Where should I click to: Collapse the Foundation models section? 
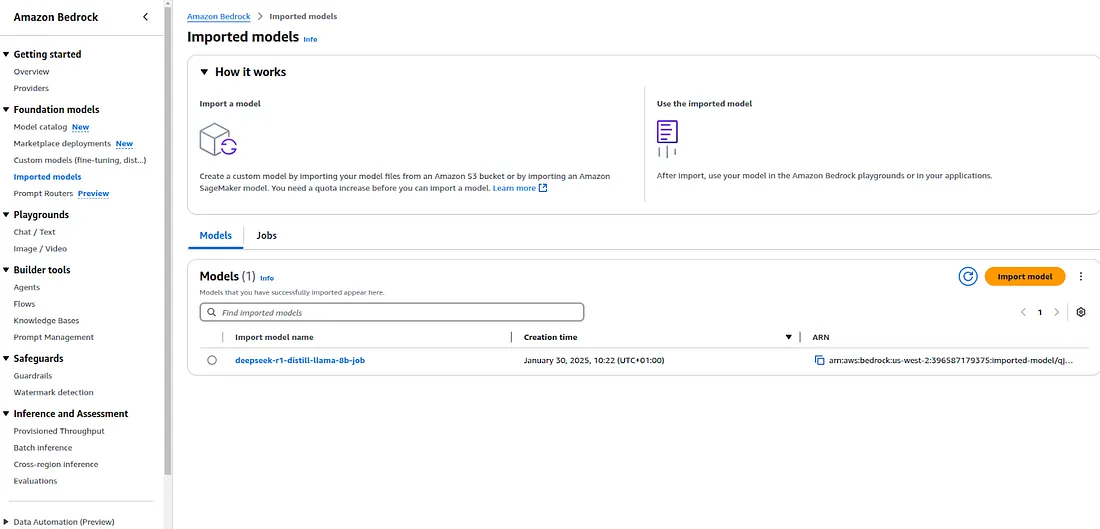coord(6,109)
